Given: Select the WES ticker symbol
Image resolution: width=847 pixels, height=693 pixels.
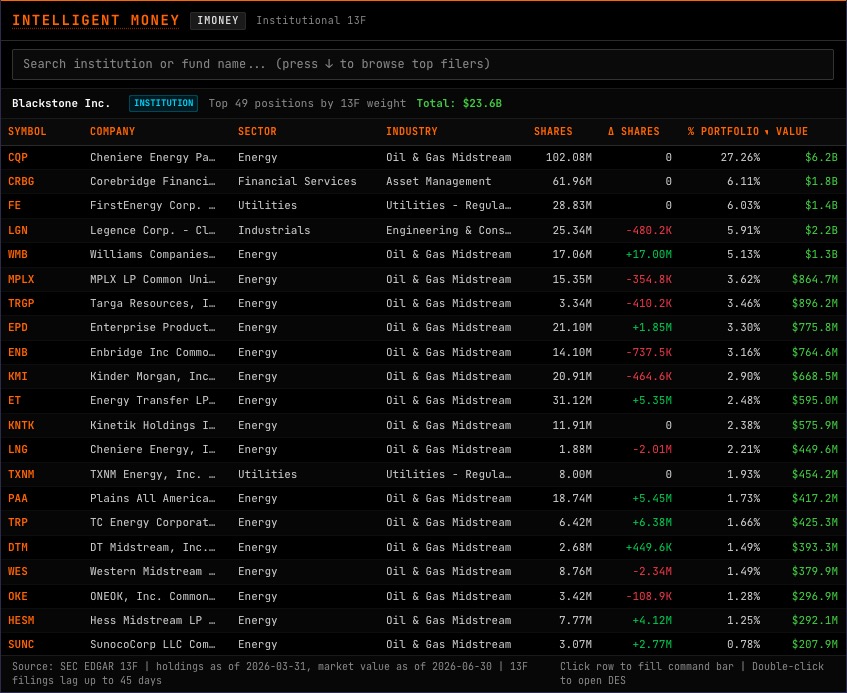Looking at the screenshot, I should tap(18, 571).
